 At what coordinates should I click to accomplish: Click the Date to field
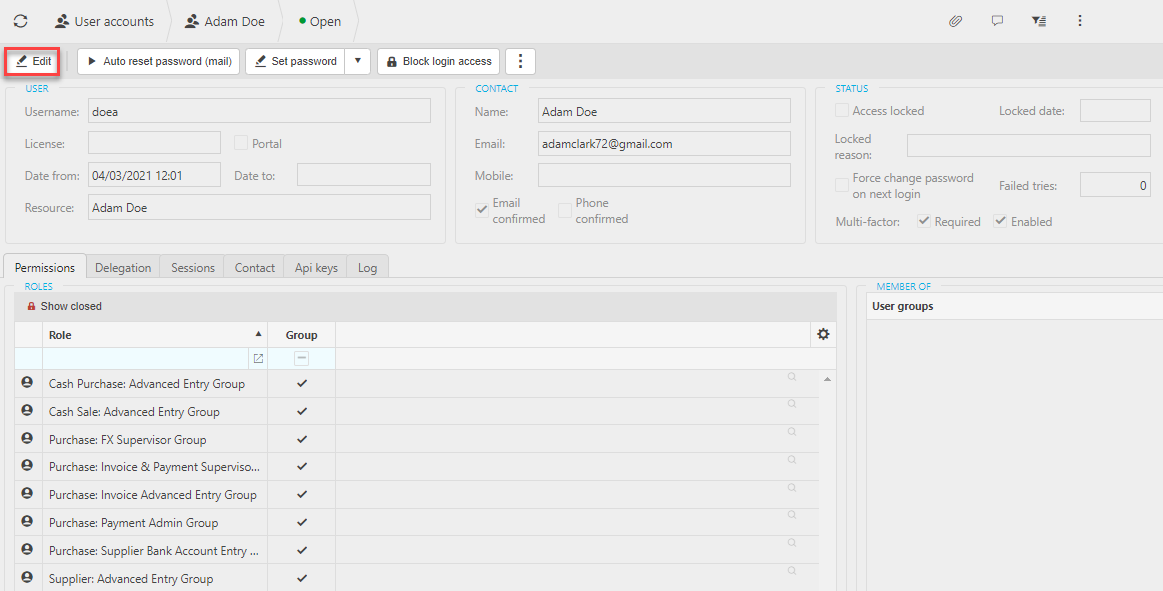363,175
